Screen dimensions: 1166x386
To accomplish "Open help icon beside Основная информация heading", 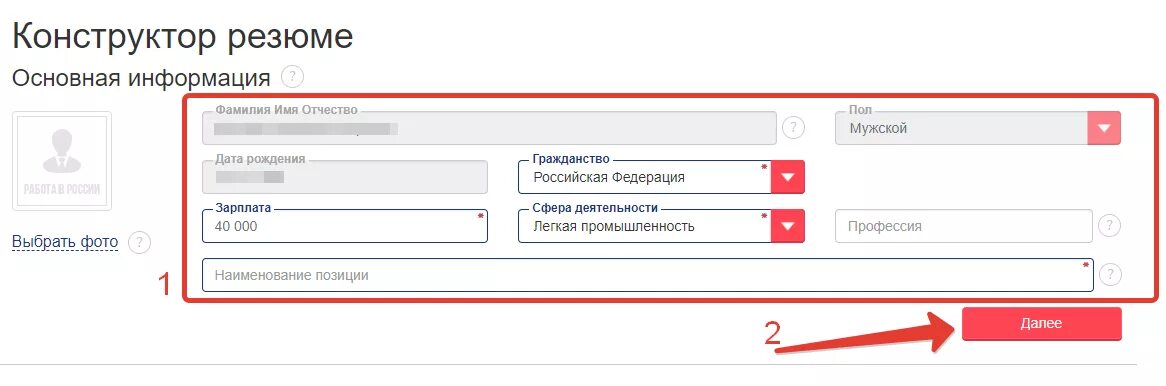I will pos(293,77).
